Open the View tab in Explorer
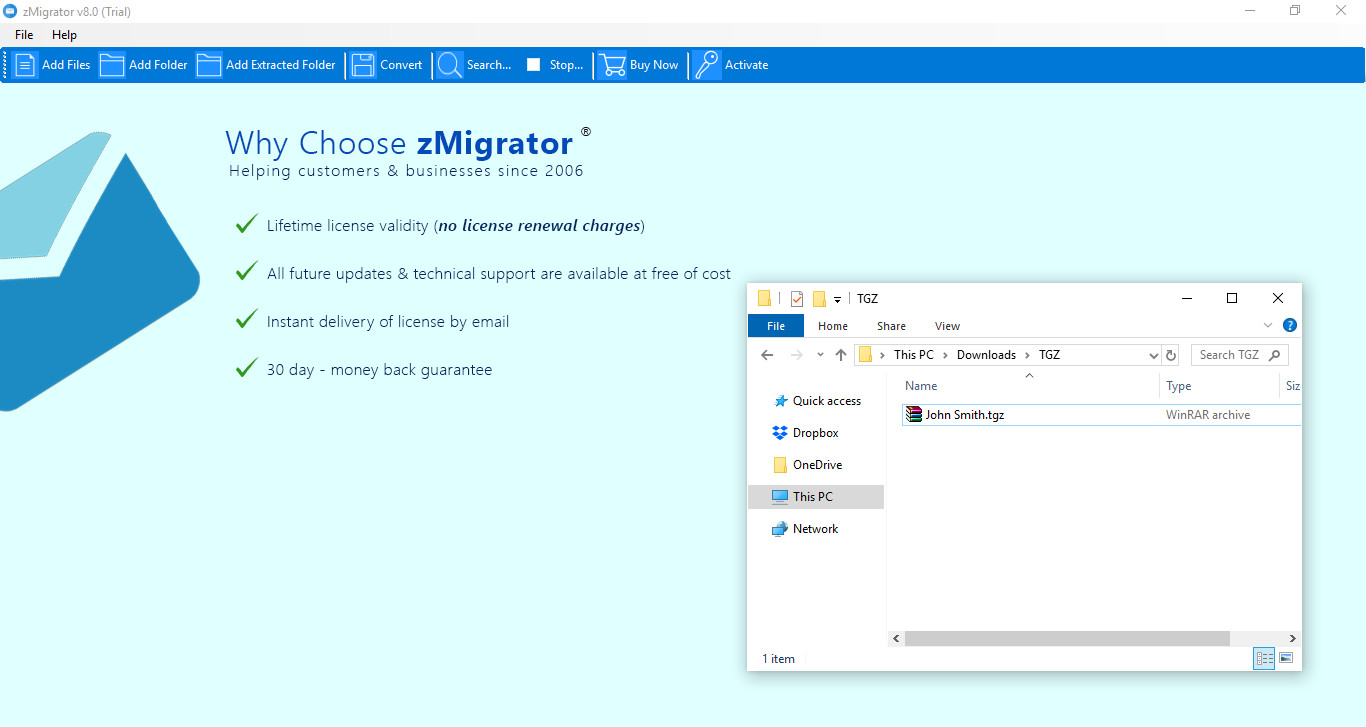 click(947, 326)
